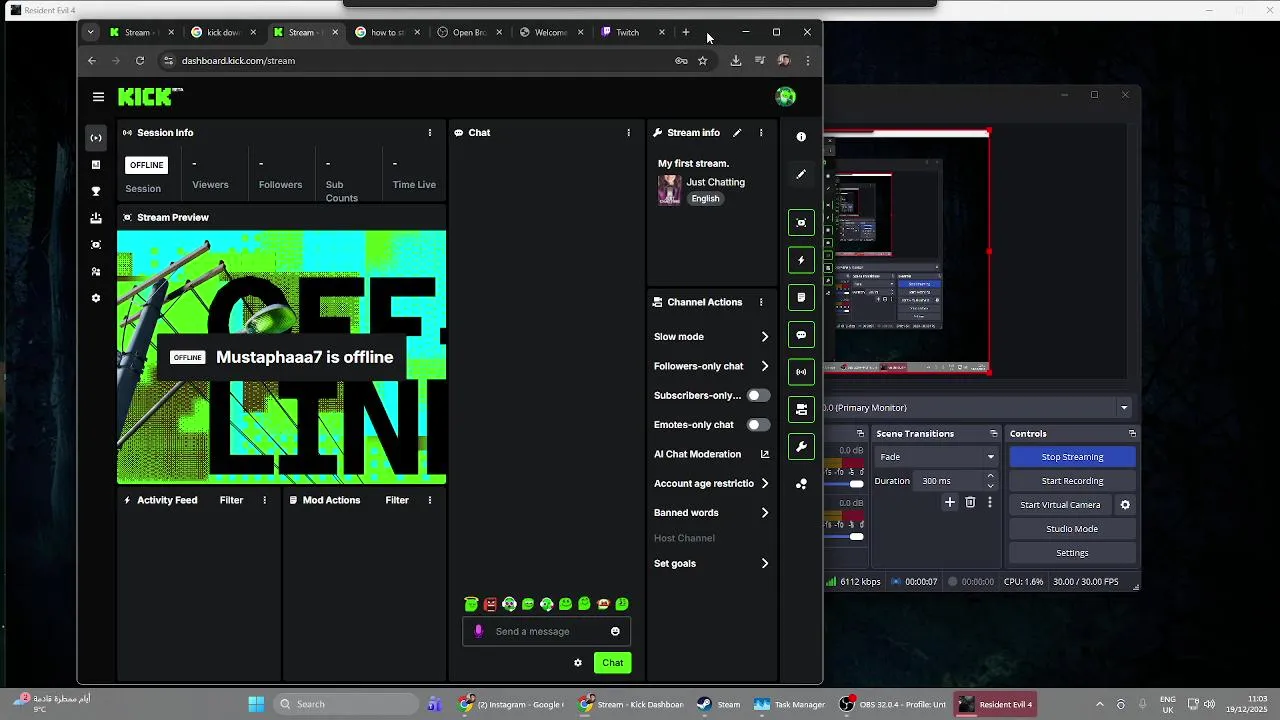Image resolution: width=1280 pixels, height=720 pixels.
Task: Open Session Info three-dot menu
Action: tap(430, 132)
